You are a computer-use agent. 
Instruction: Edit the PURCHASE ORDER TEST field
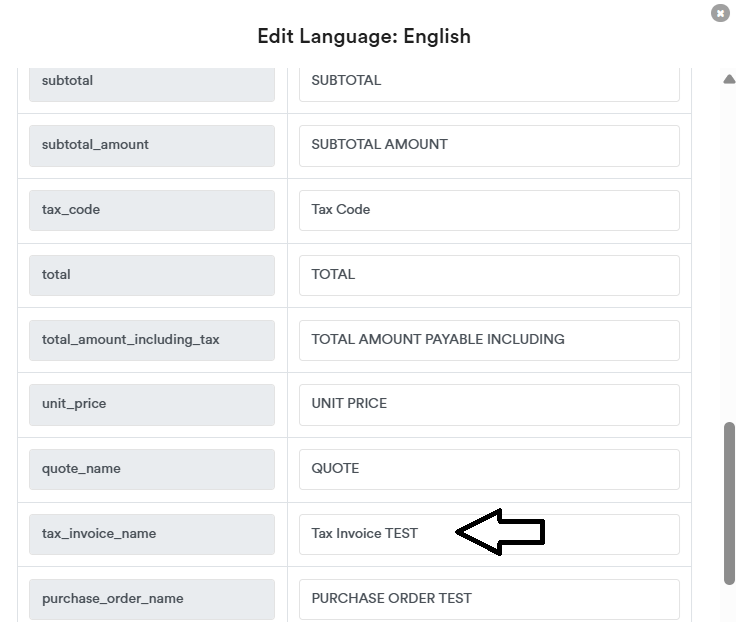(488, 598)
